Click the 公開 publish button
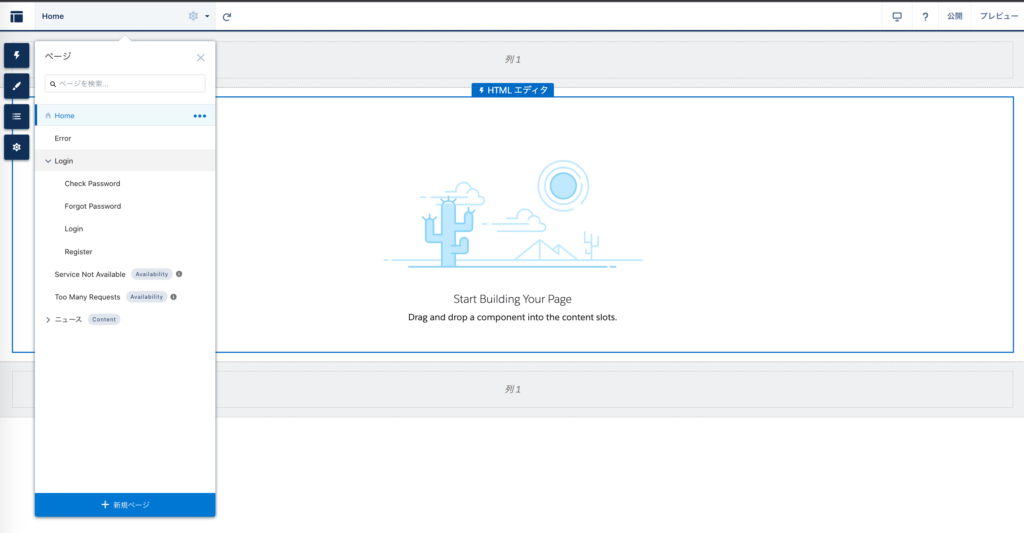Screen dimensions: 1024x533 click(x=955, y=17)
